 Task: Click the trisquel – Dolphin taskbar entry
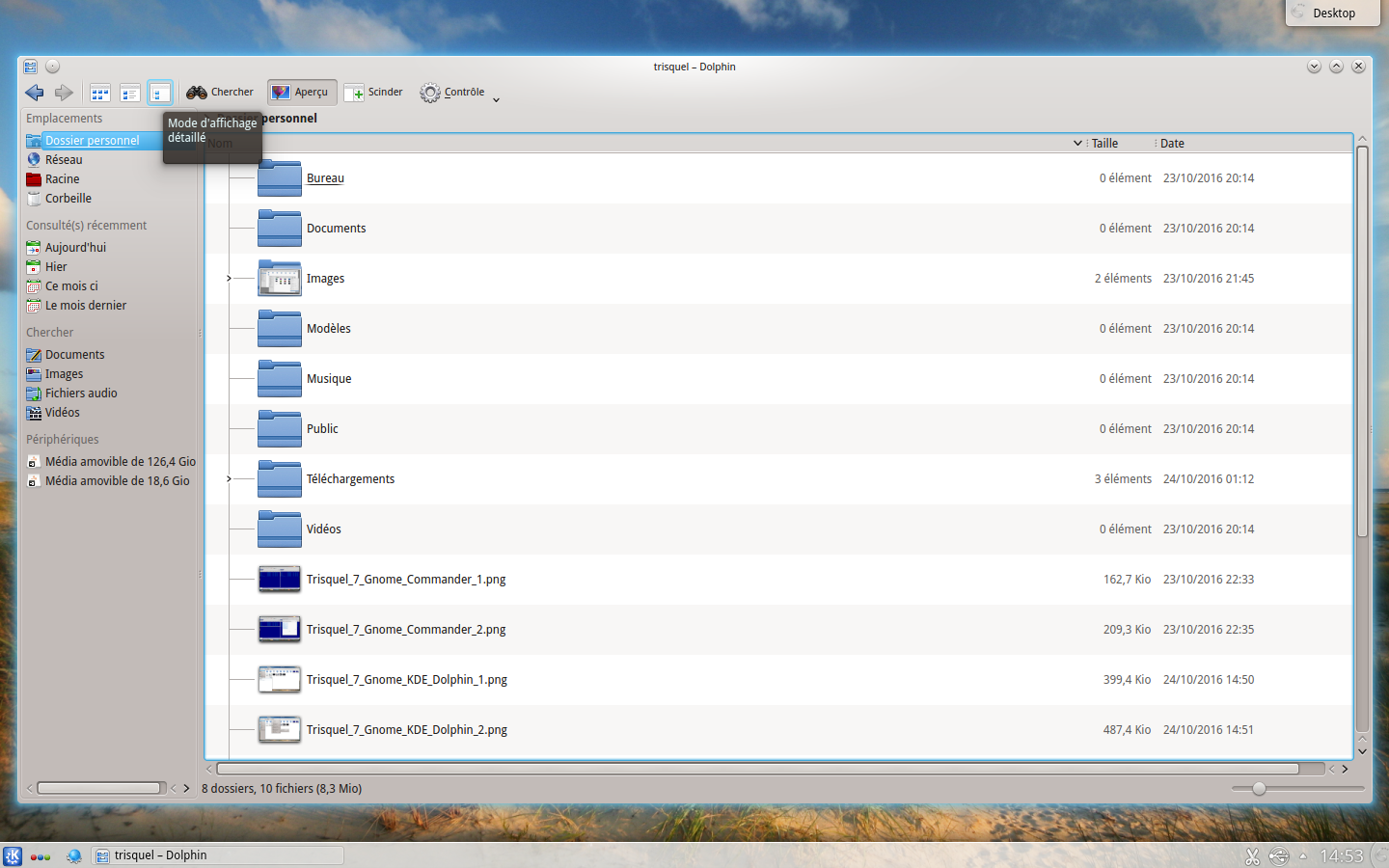[218, 855]
